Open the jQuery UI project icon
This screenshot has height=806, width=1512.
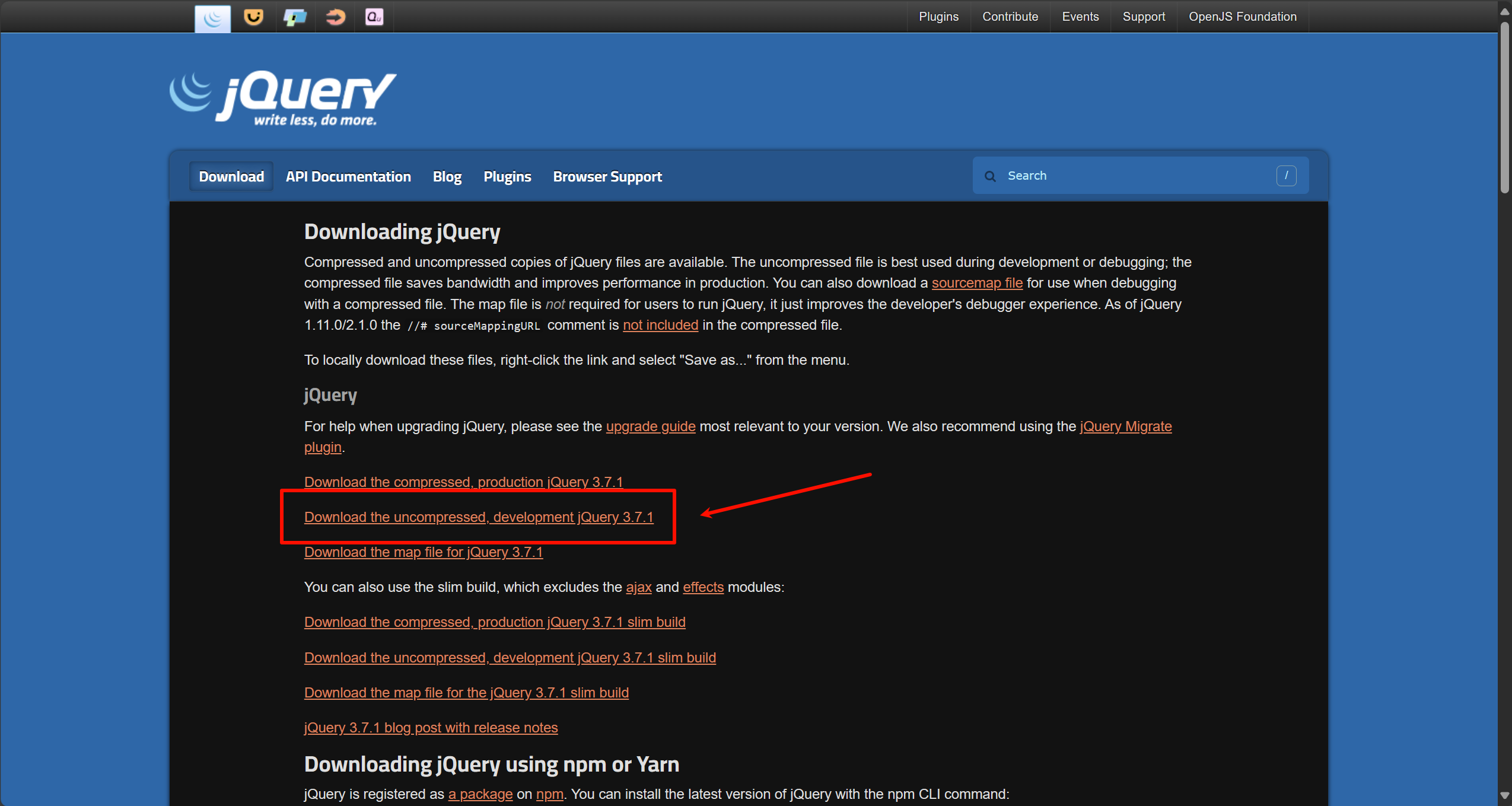253,17
